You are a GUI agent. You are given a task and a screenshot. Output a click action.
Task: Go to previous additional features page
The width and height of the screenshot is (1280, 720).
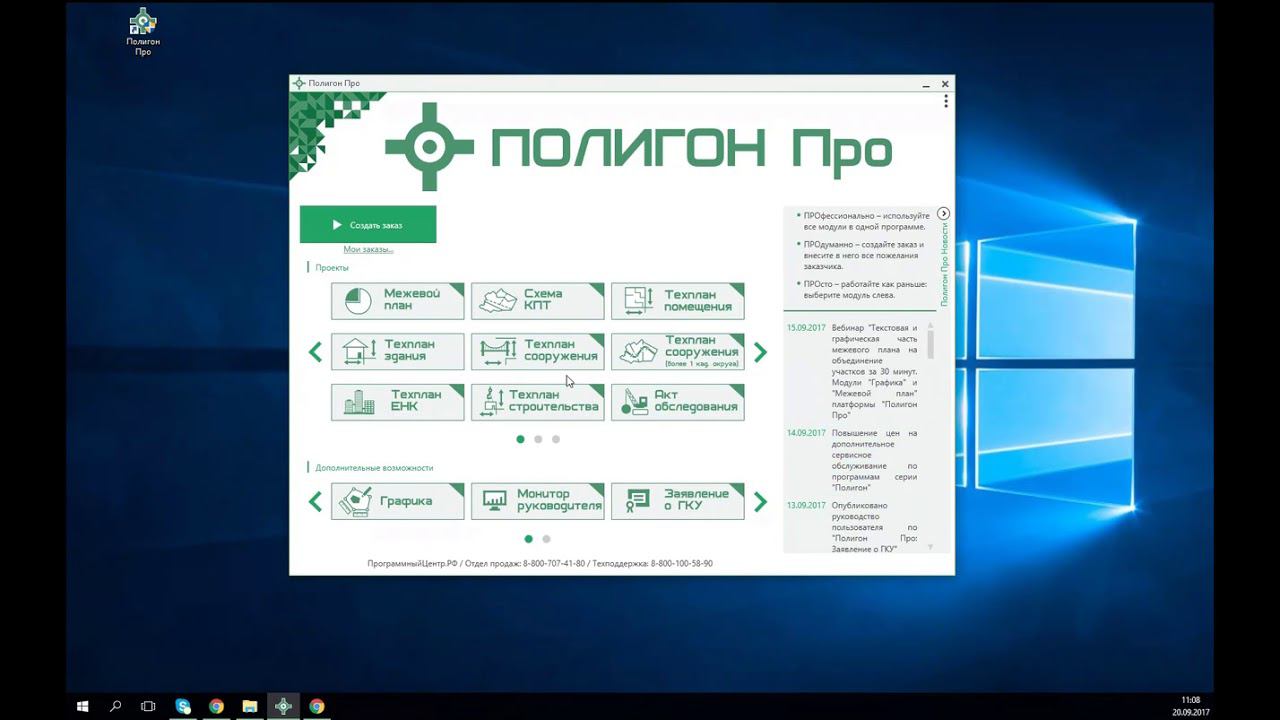pos(315,501)
